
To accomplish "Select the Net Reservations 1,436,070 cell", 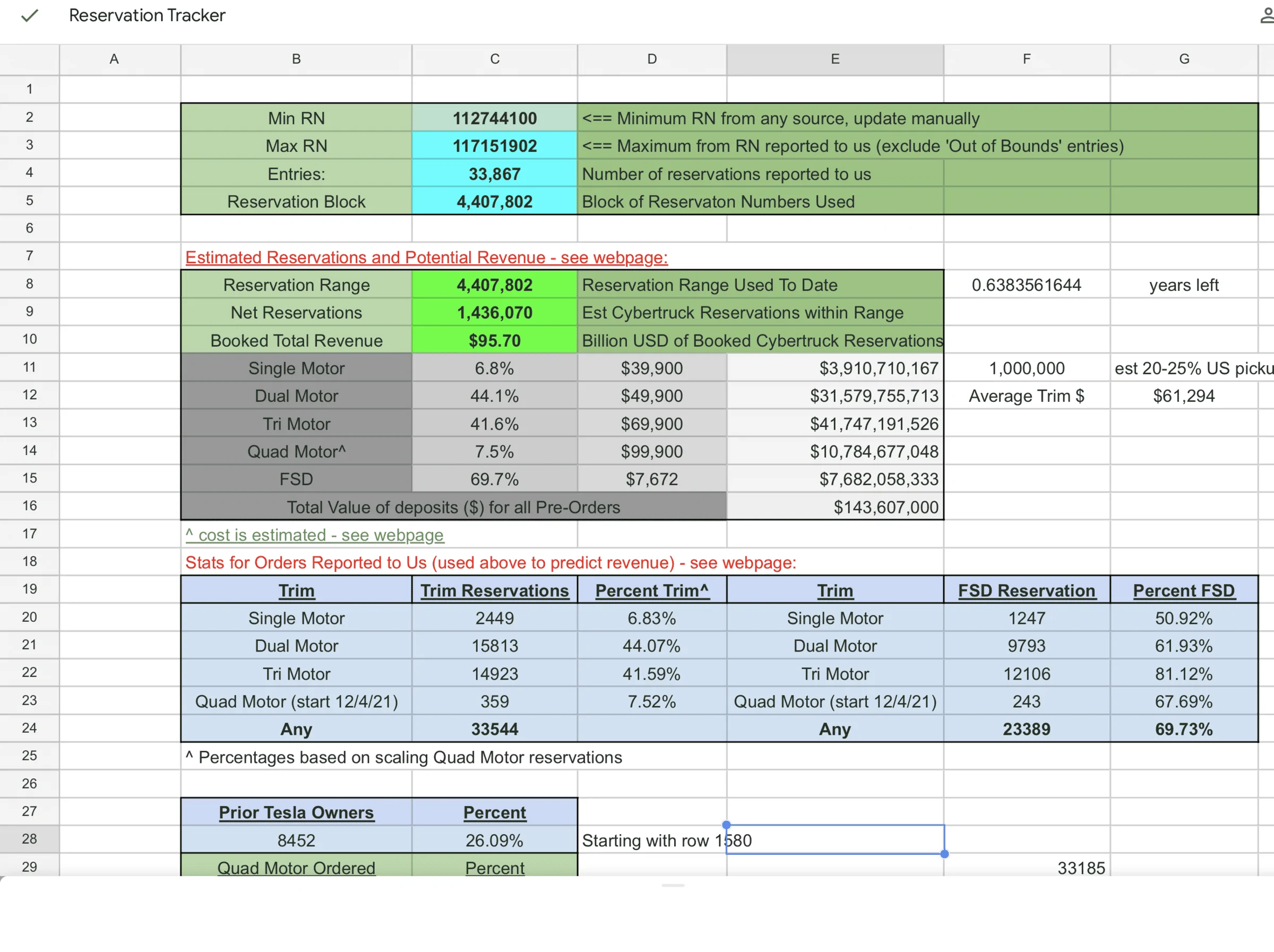I will coord(494,313).
